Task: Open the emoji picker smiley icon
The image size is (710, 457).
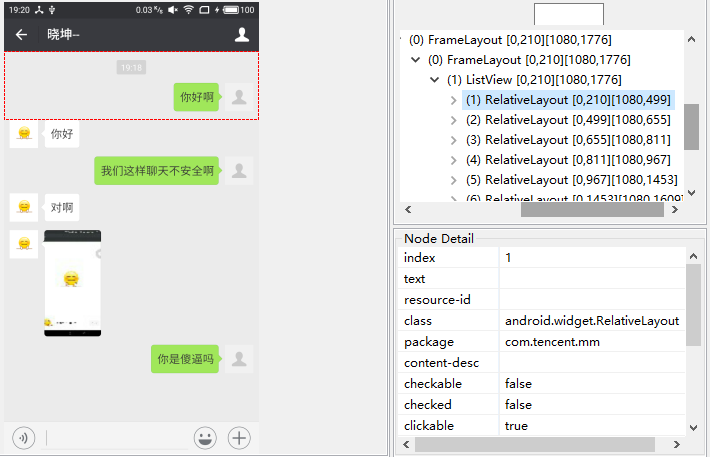Action: [x=205, y=437]
